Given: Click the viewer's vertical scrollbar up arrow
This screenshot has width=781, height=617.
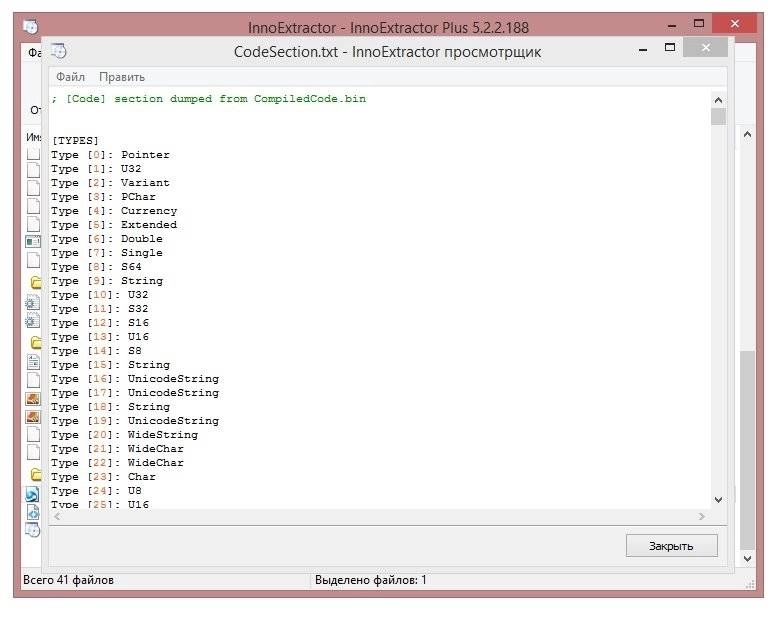Looking at the screenshot, I should tap(718, 100).
